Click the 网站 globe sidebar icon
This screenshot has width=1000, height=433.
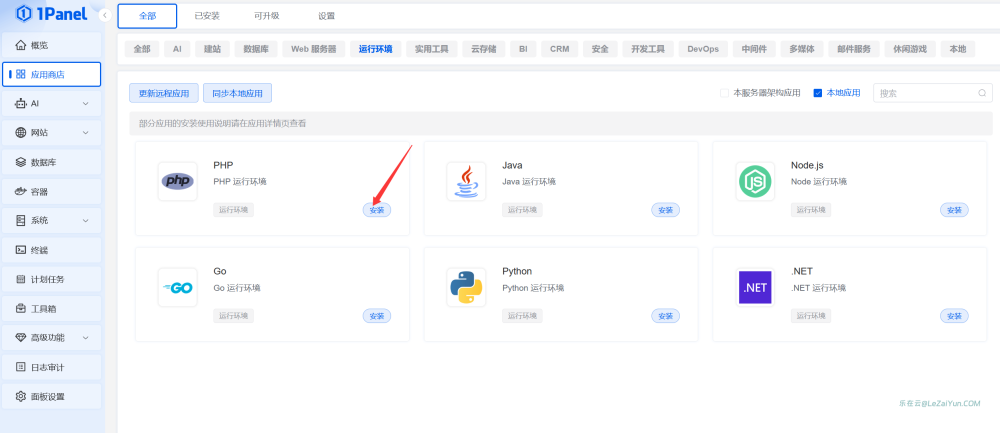click(21, 133)
